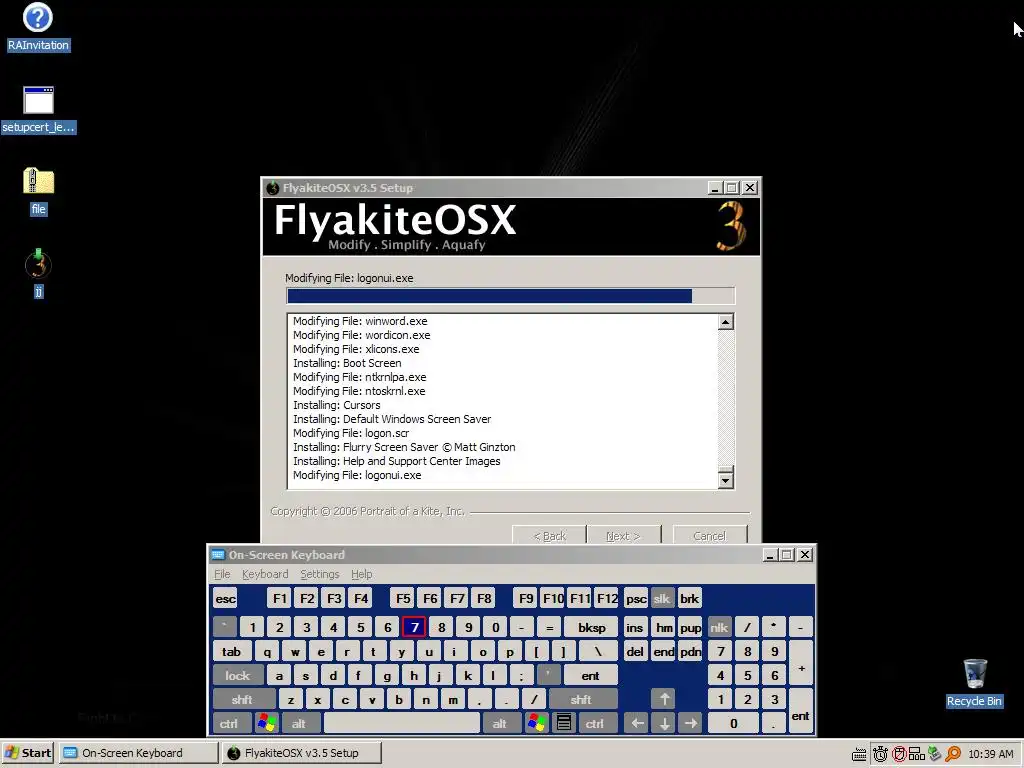
Task: Toggle the left ctrl key
Action: 232,723
